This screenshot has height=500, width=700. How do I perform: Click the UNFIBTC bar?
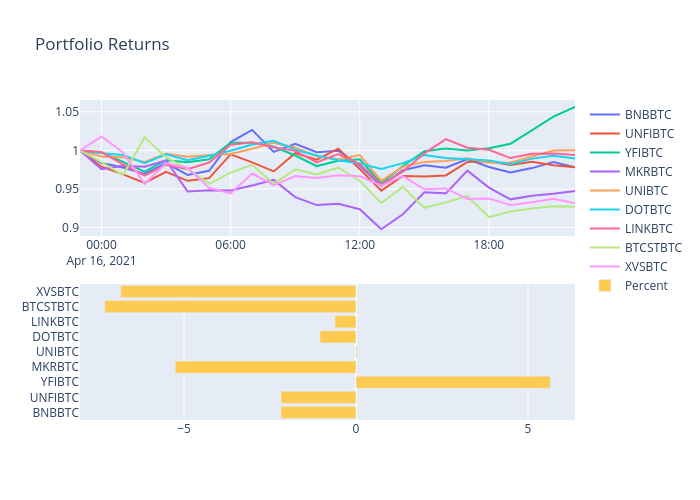pyautogui.click(x=318, y=397)
